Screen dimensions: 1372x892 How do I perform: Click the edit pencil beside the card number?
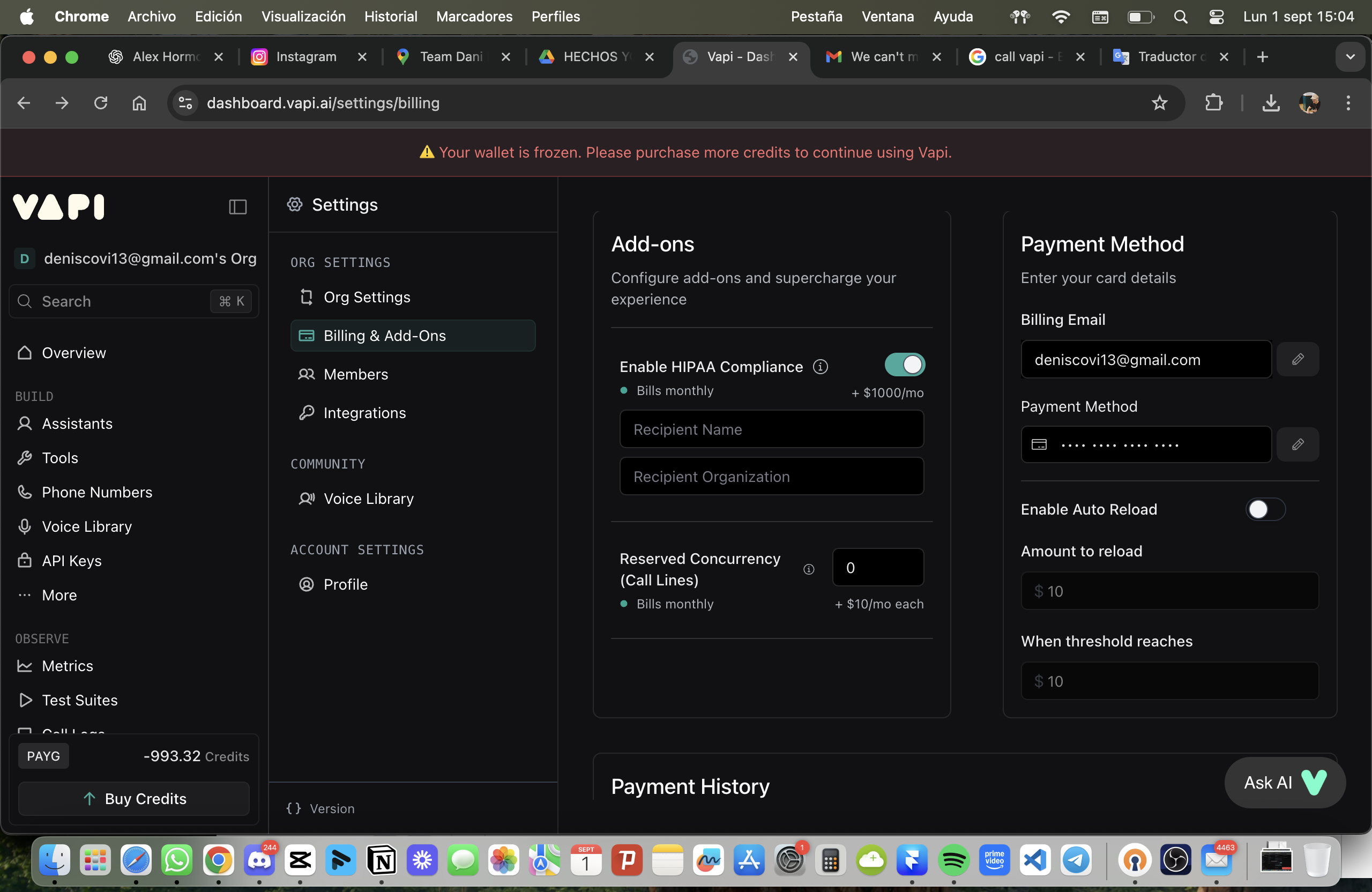[x=1297, y=444]
